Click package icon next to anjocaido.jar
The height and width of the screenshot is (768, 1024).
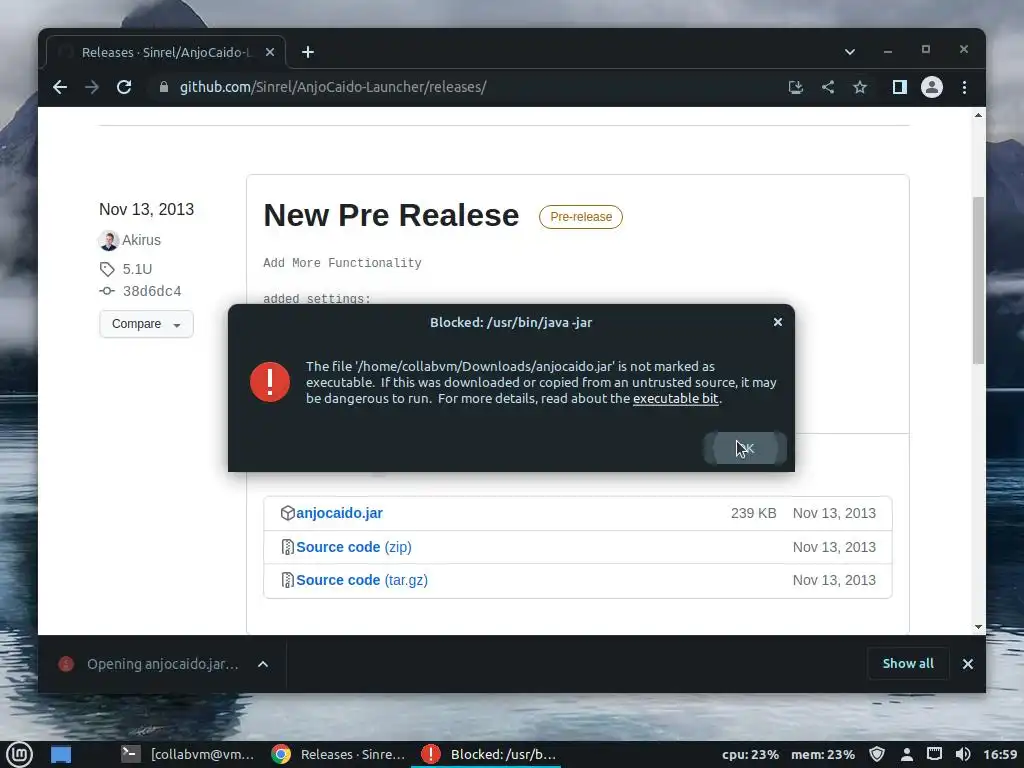click(x=287, y=513)
